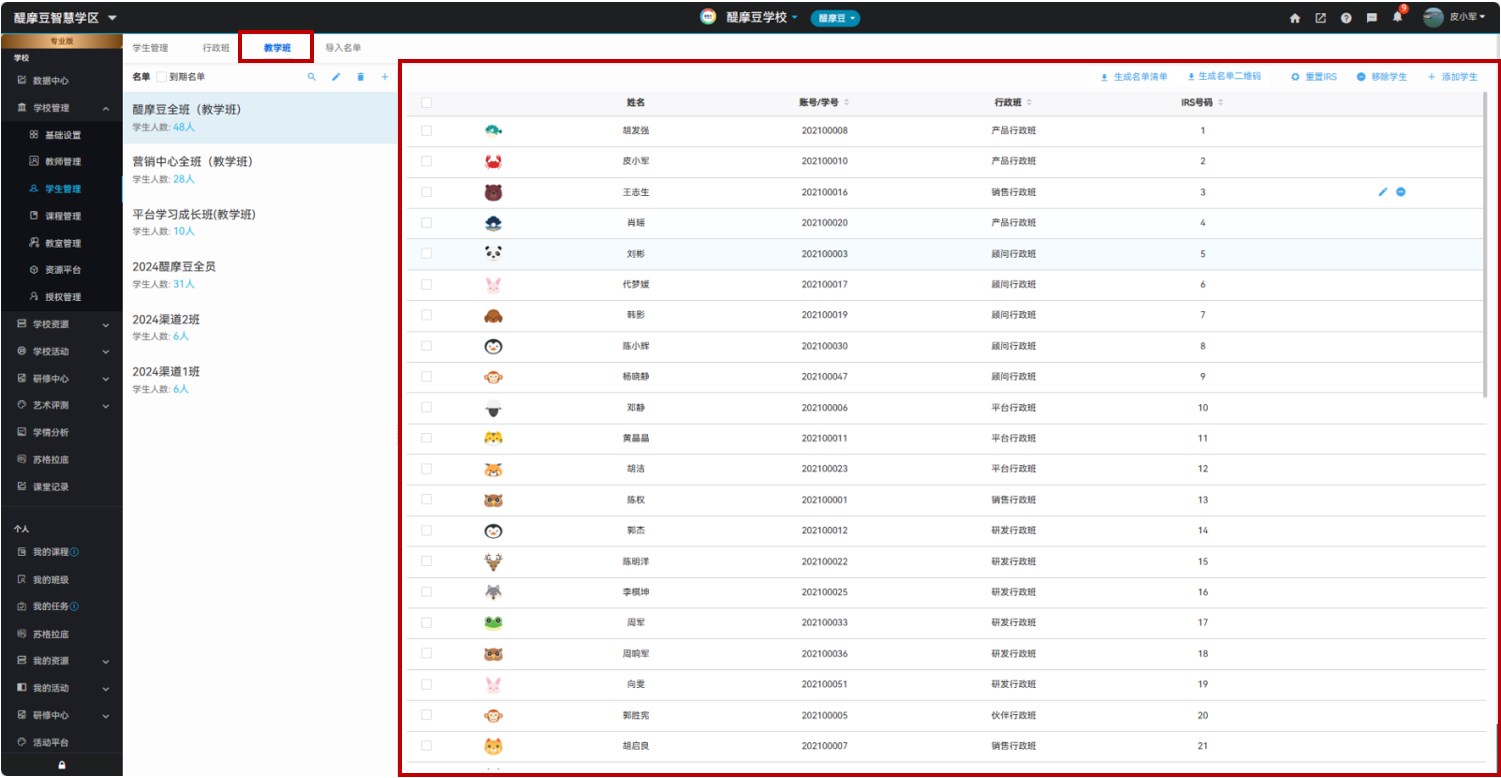Click the help question mark icon

(x=1346, y=18)
